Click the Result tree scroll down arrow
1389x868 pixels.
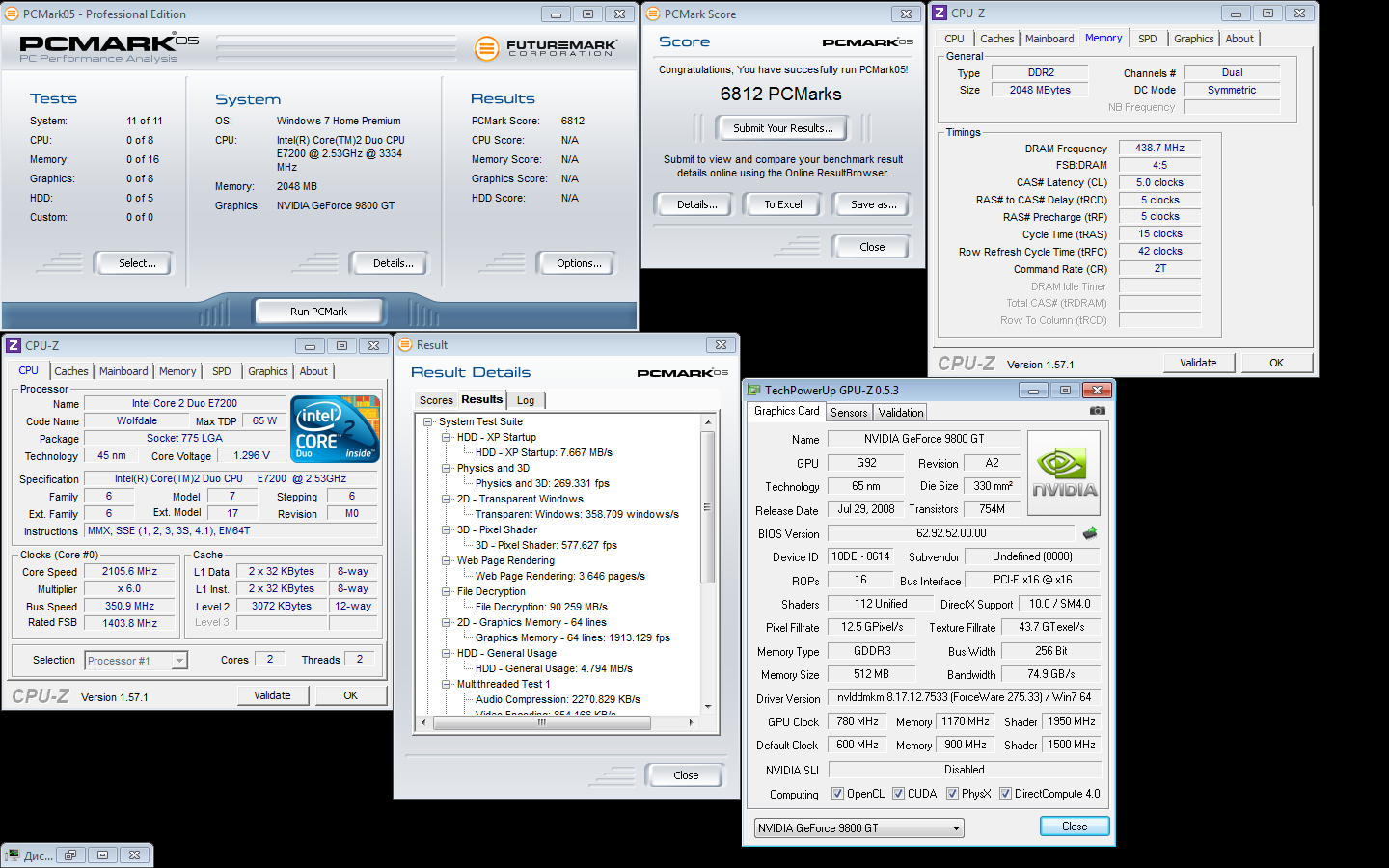click(x=708, y=707)
